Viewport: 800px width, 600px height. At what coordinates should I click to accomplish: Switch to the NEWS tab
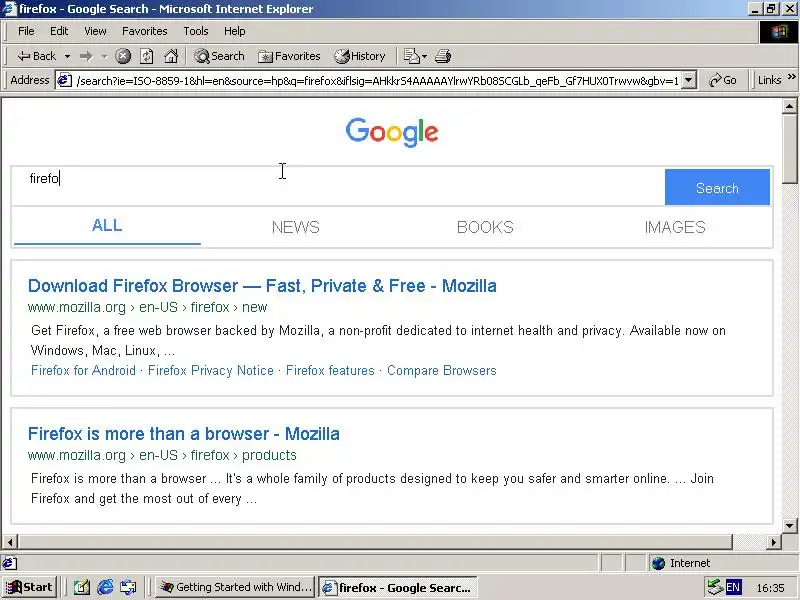(295, 227)
